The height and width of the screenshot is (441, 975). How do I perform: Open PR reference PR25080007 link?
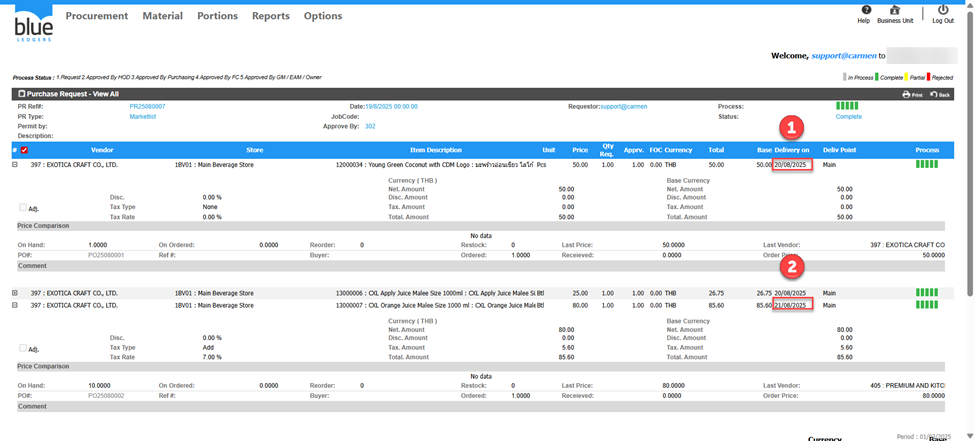click(x=147, y=105)
